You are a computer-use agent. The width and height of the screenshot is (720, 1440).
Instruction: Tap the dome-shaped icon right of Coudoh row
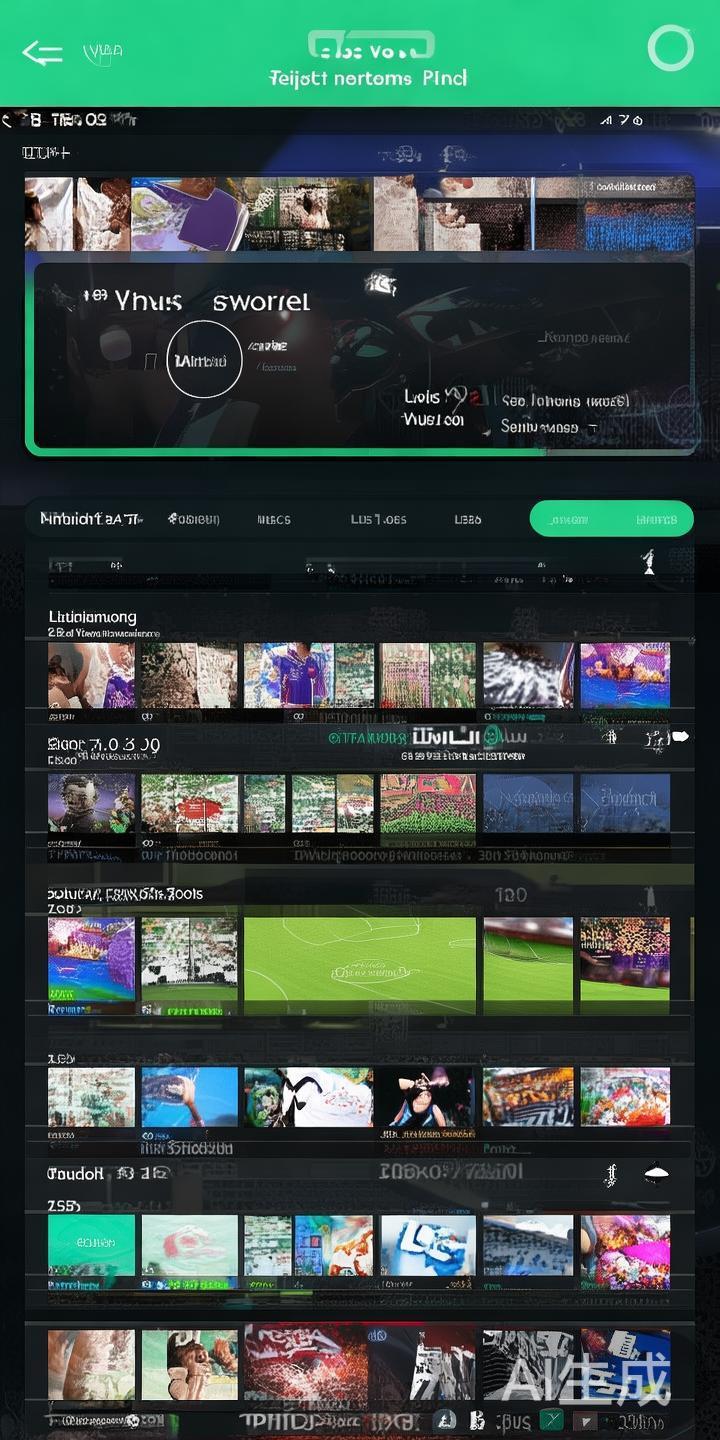656,1174
